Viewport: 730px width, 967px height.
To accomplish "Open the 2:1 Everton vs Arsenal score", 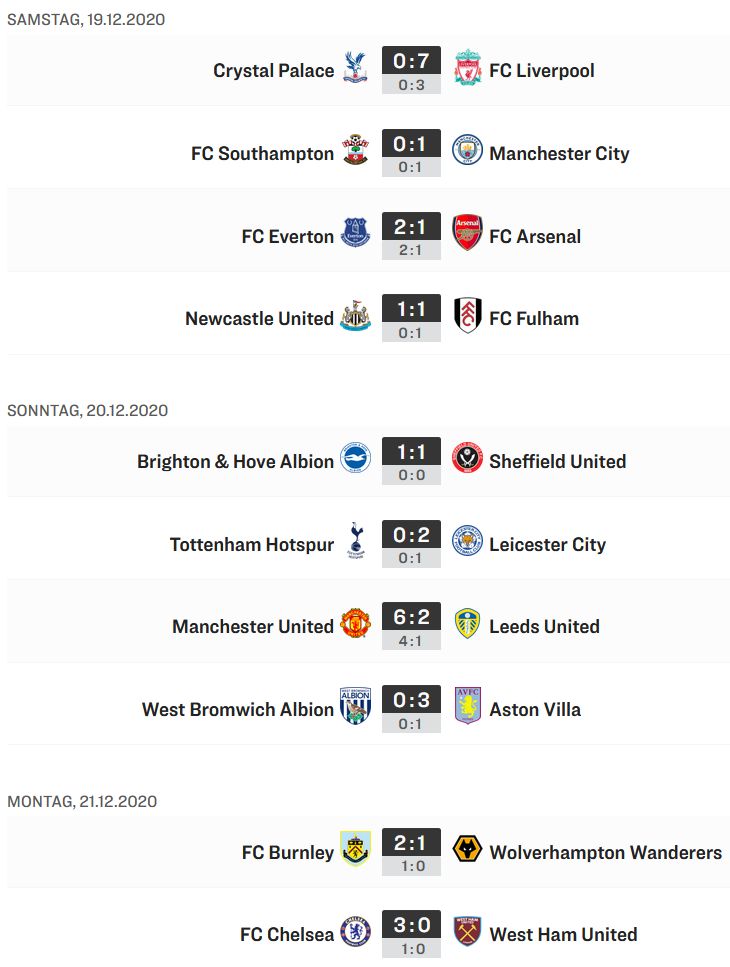I will [411, 235].
